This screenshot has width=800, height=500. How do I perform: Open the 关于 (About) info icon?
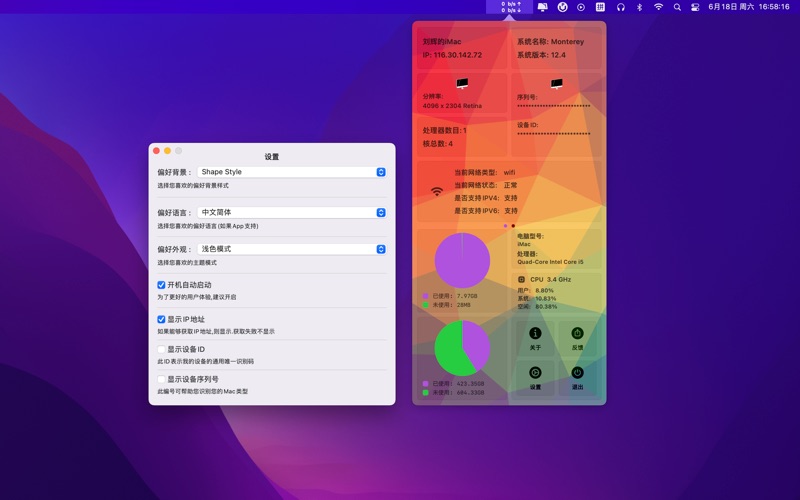(535, 334)
